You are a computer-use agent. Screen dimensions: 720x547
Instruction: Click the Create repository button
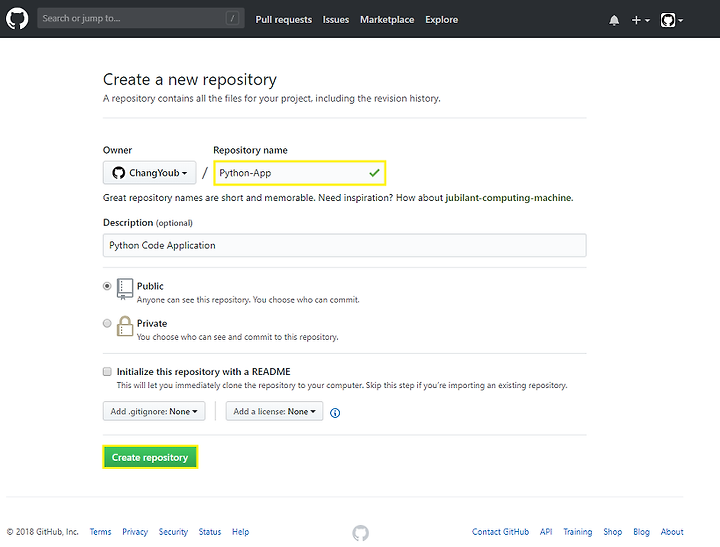[x=150, y=457]
